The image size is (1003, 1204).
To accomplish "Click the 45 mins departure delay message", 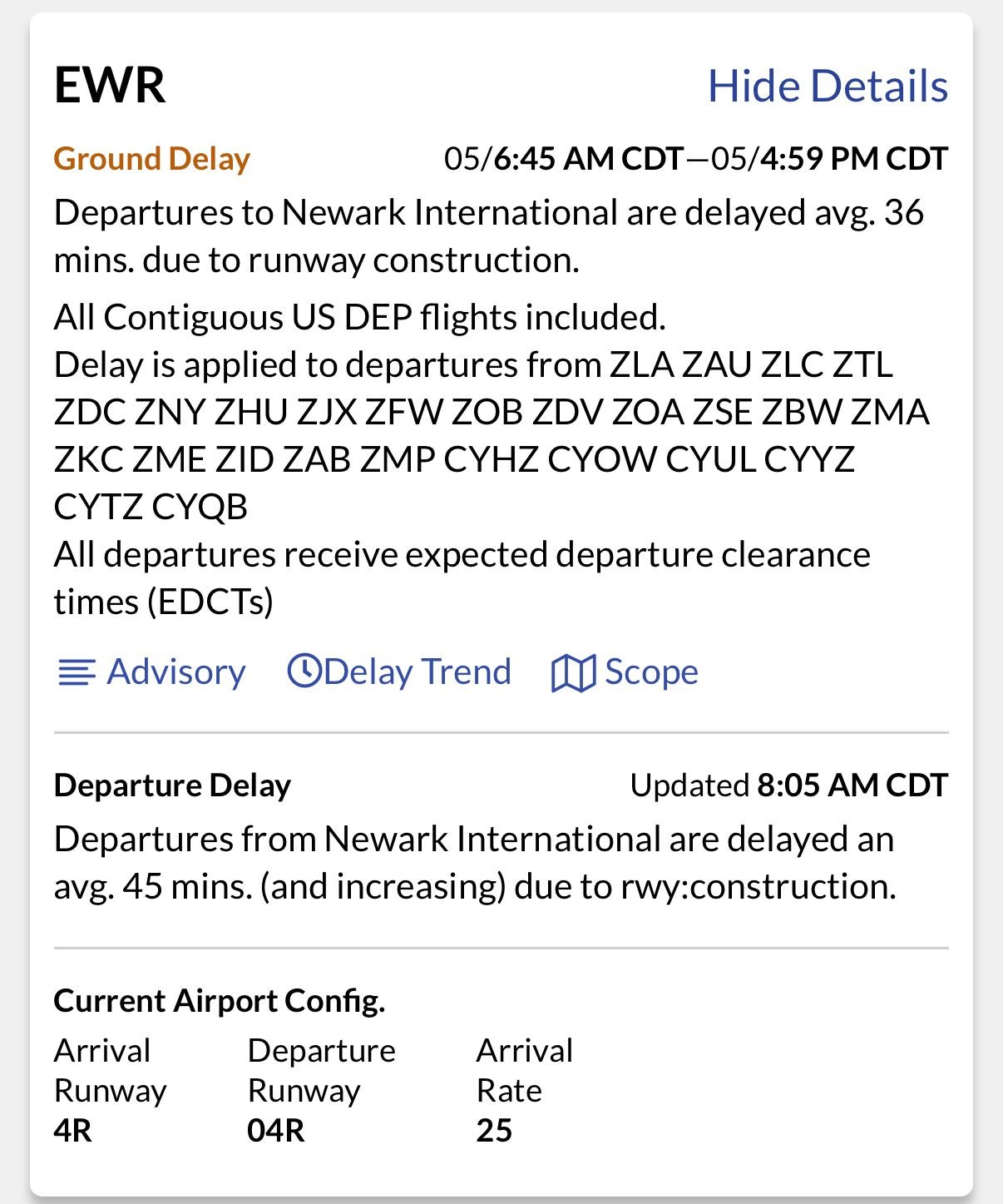I will (x=475, y=863).
